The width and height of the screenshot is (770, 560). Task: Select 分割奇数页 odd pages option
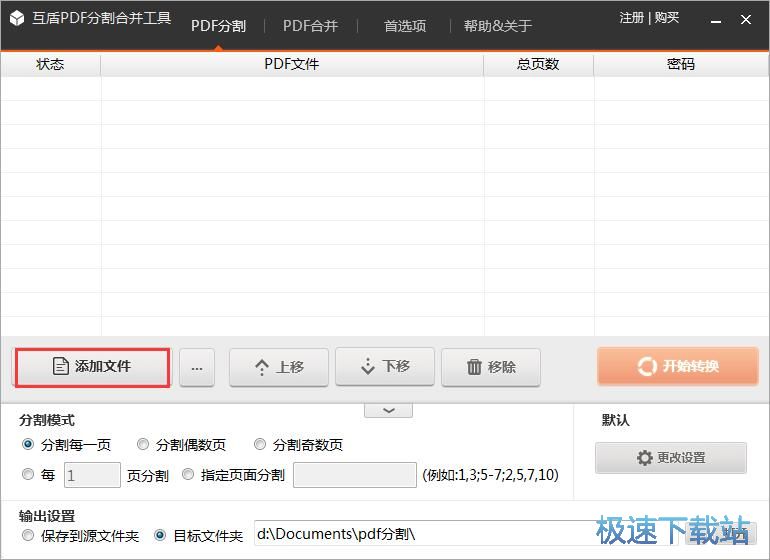[x=260, y=445]
